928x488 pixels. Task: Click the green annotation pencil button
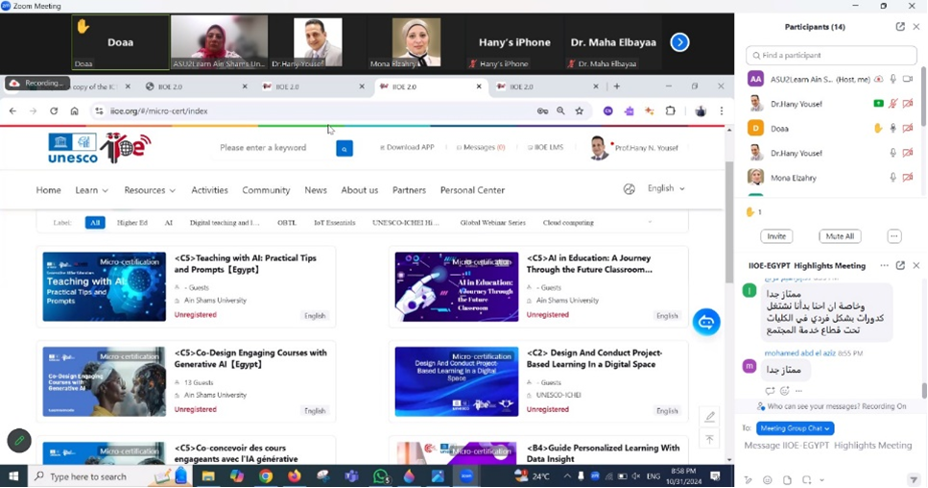(19, 440)
